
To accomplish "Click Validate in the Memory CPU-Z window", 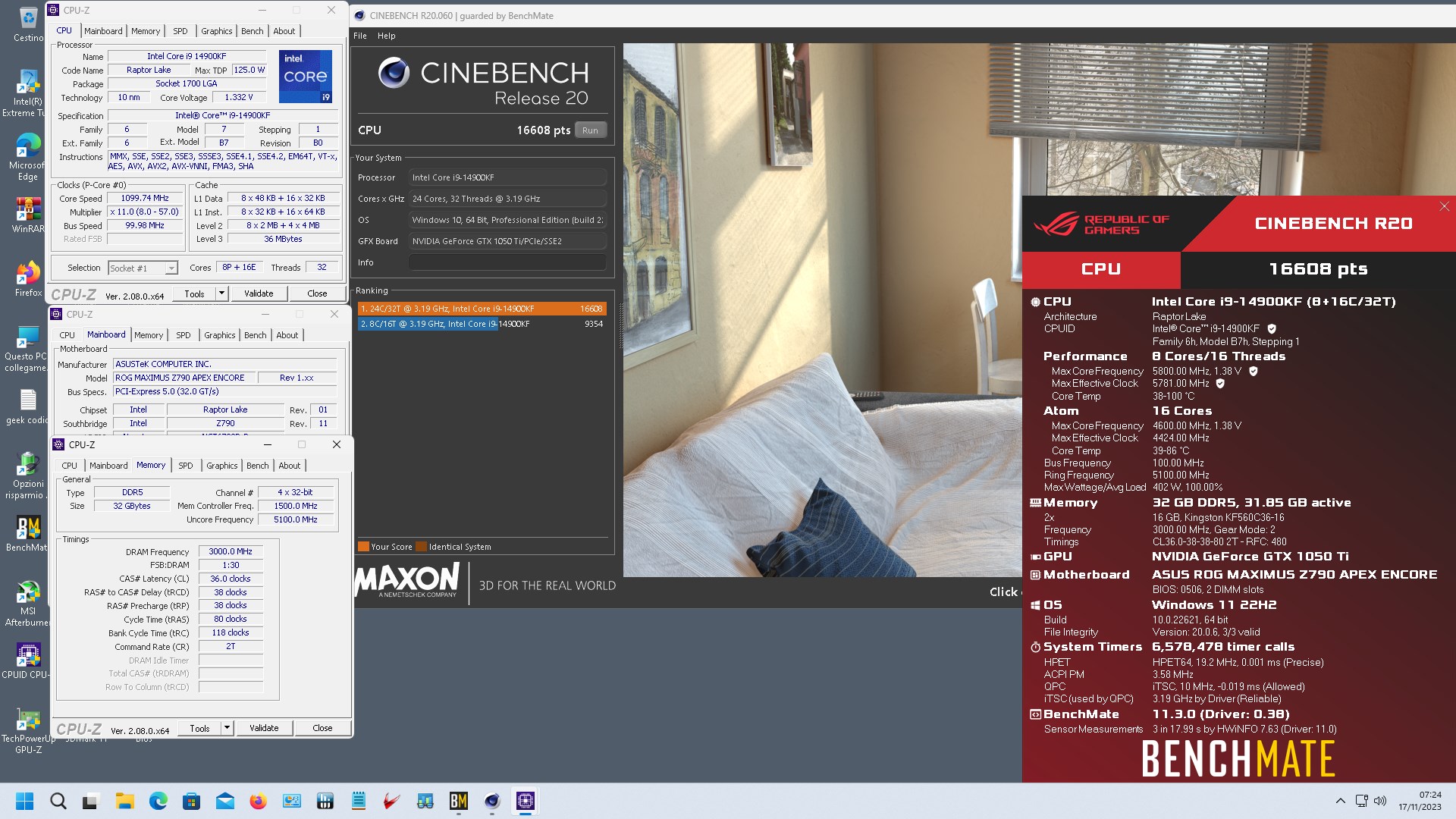I will pos(264,728).
